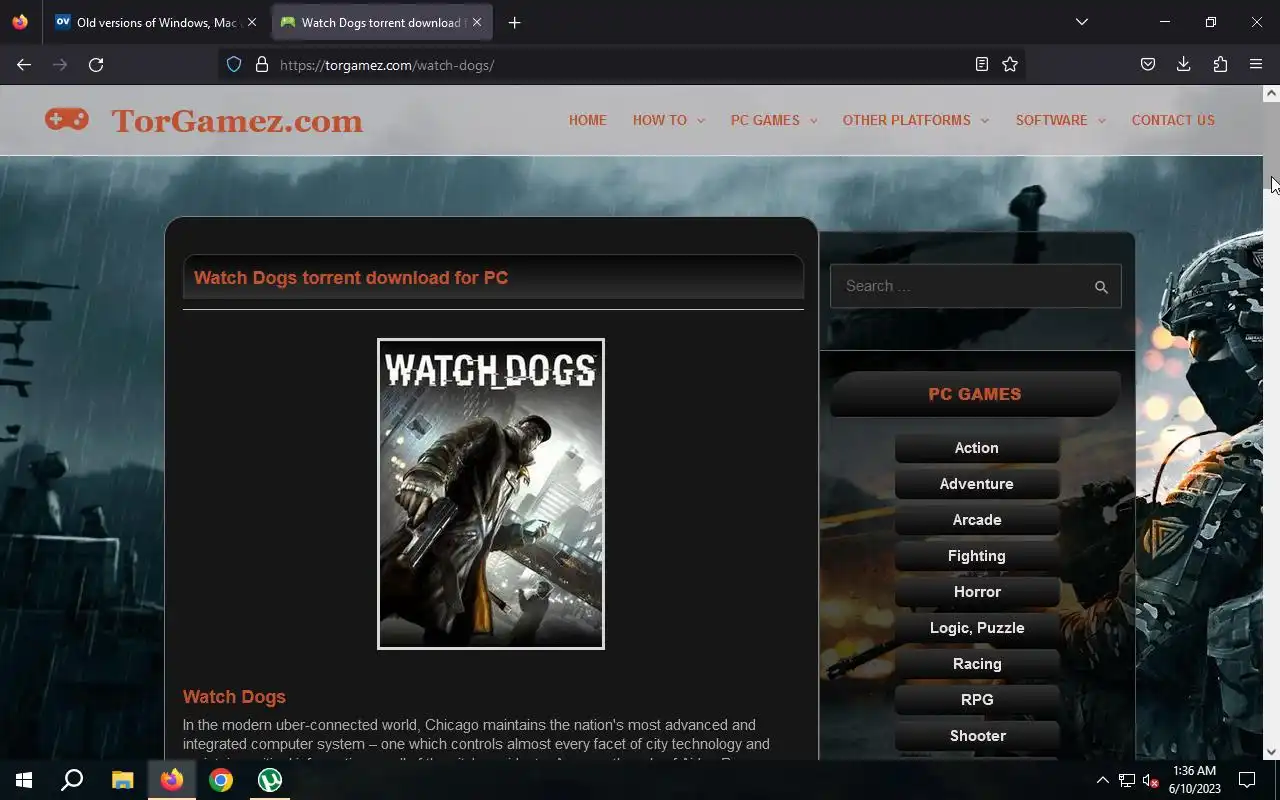
Task: Open the list all tabs dropdown
Action: point(1081,22)
